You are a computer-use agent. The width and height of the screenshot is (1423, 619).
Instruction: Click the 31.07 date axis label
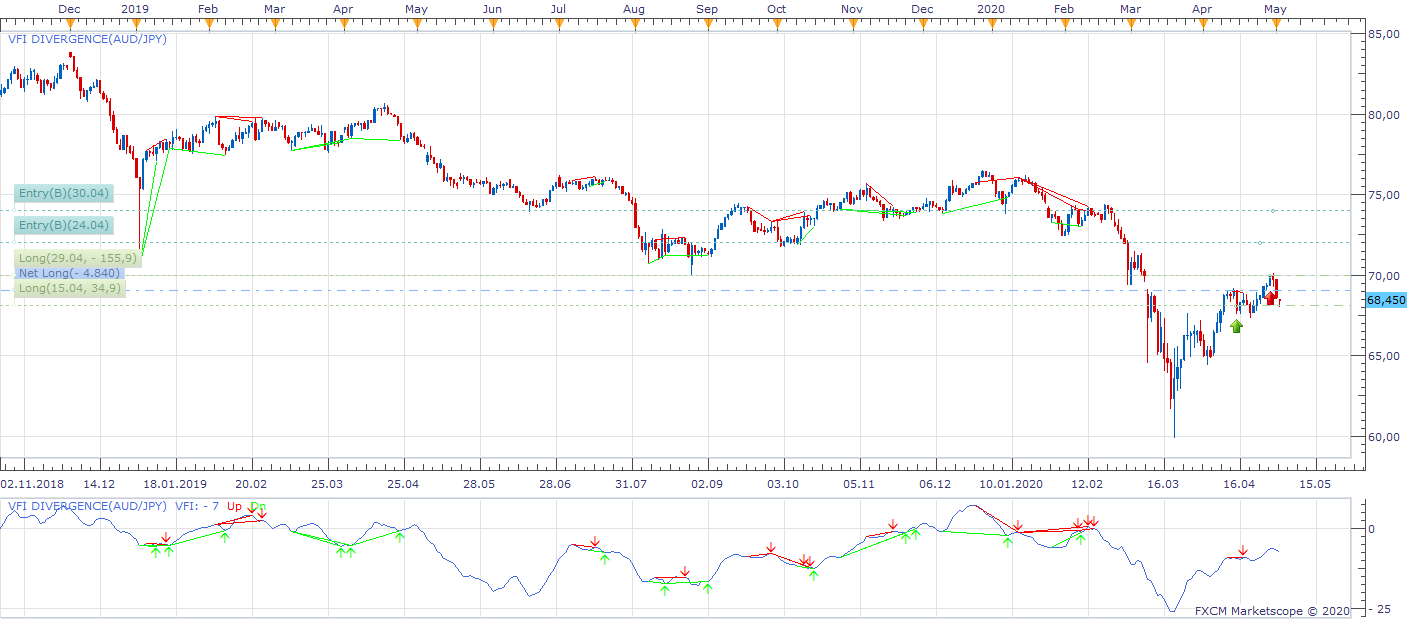(631, 484)
